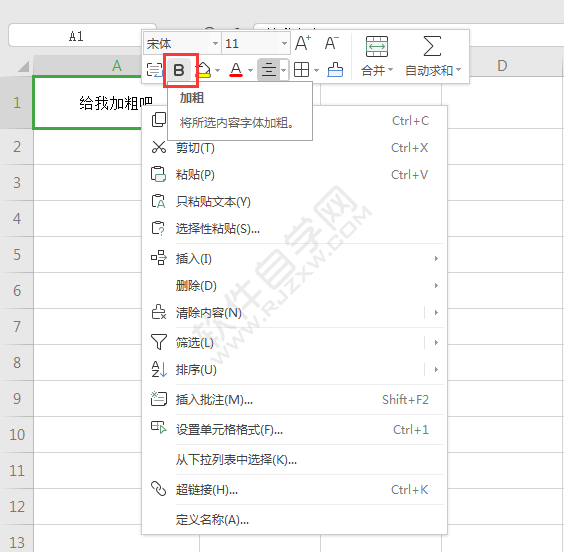The width and height of the screenshot is (564, 552).
Task: Choose 从下拉列表中选择(K)...
Action: point(294,460)
